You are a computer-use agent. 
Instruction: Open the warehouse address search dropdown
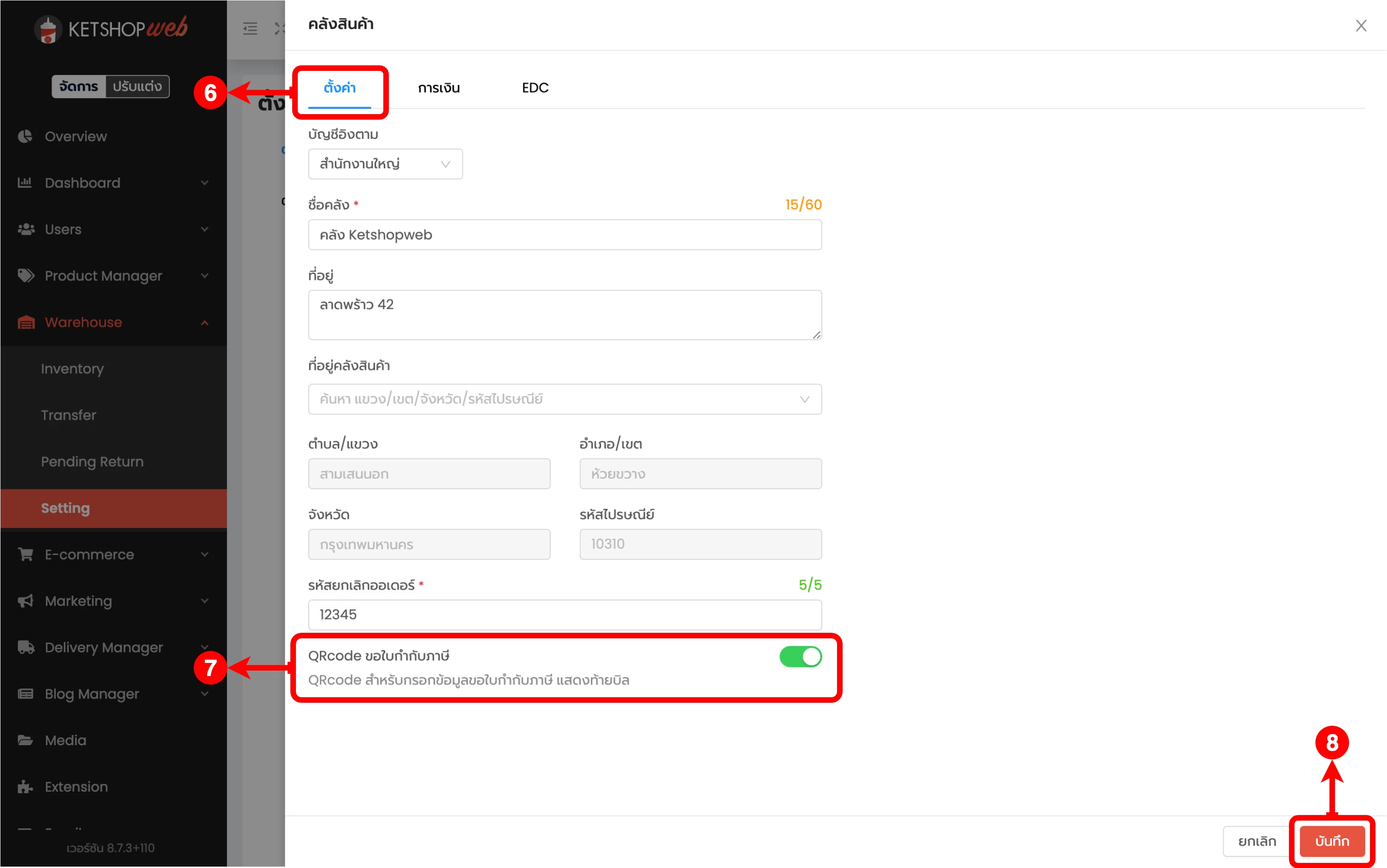pos(564,399)
